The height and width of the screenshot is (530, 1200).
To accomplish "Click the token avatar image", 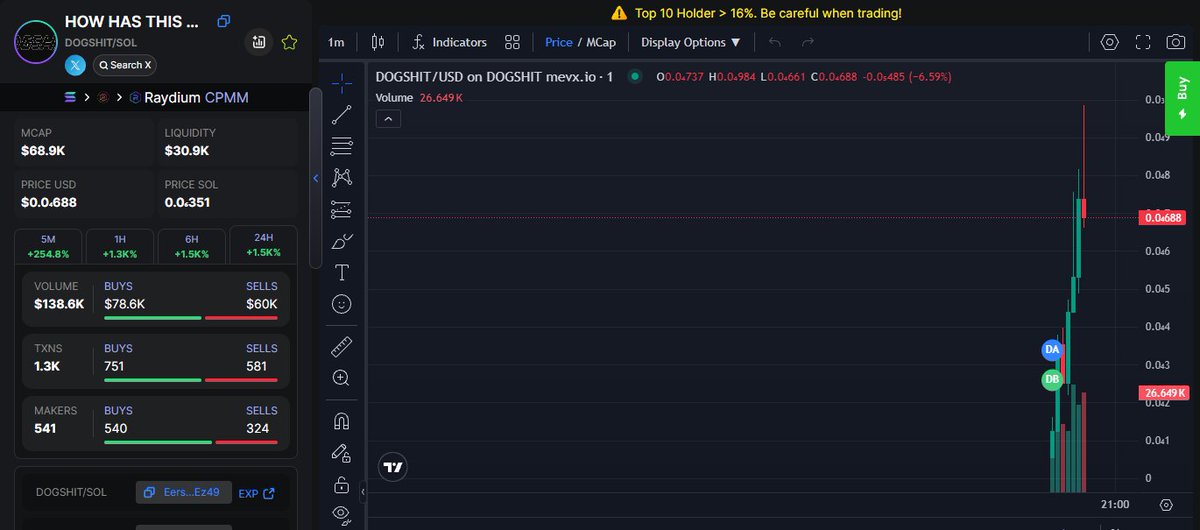I will point(35,42).
